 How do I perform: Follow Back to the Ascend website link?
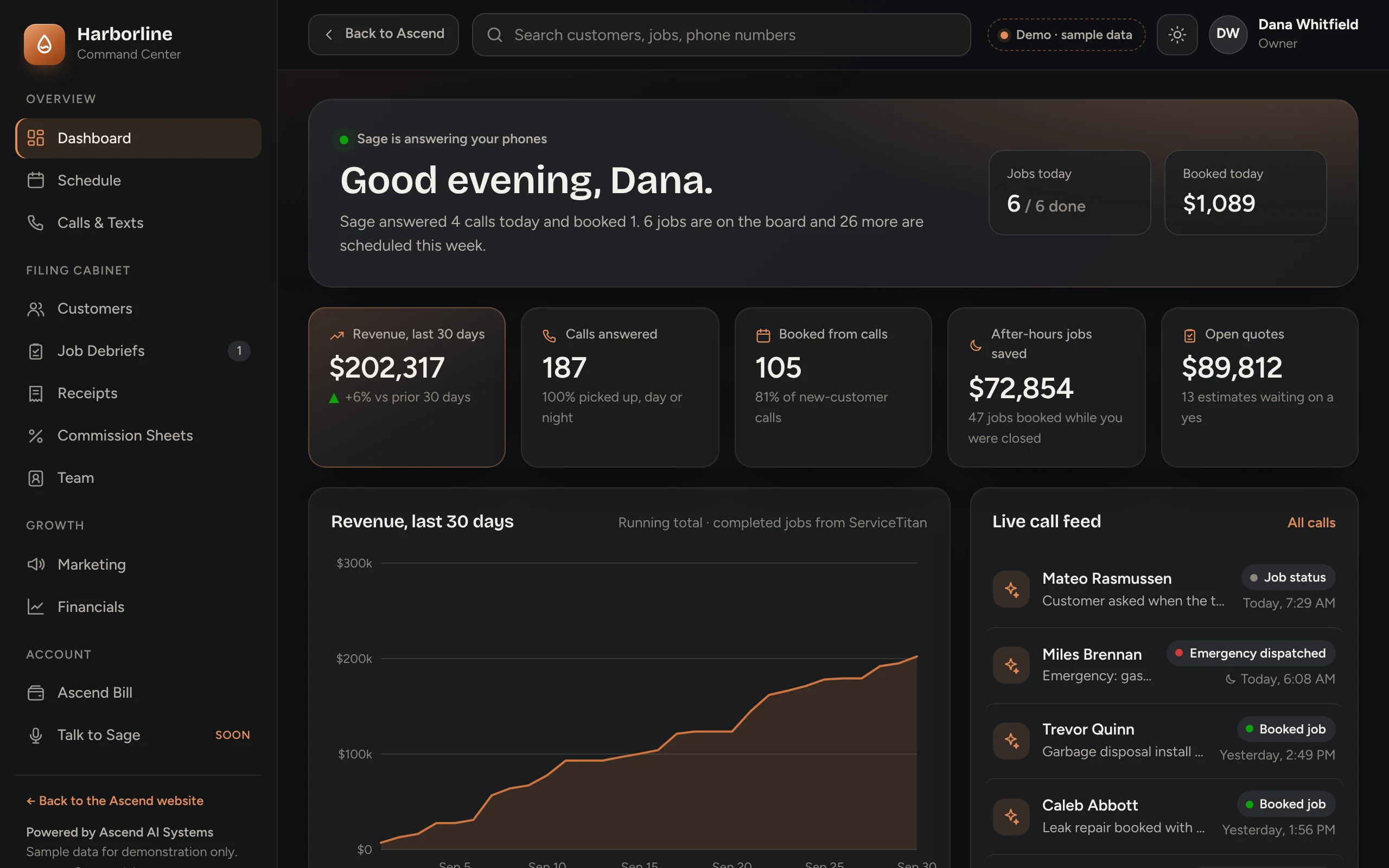click(115, 801)
